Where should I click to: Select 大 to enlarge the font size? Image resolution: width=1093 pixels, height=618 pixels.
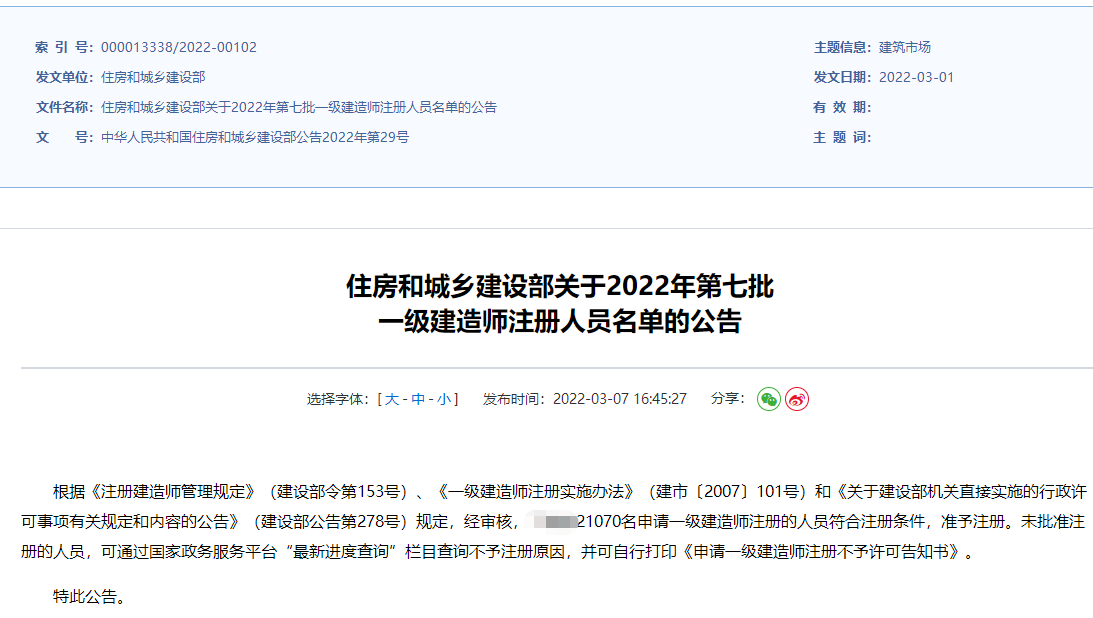click(x=393, y=398)
